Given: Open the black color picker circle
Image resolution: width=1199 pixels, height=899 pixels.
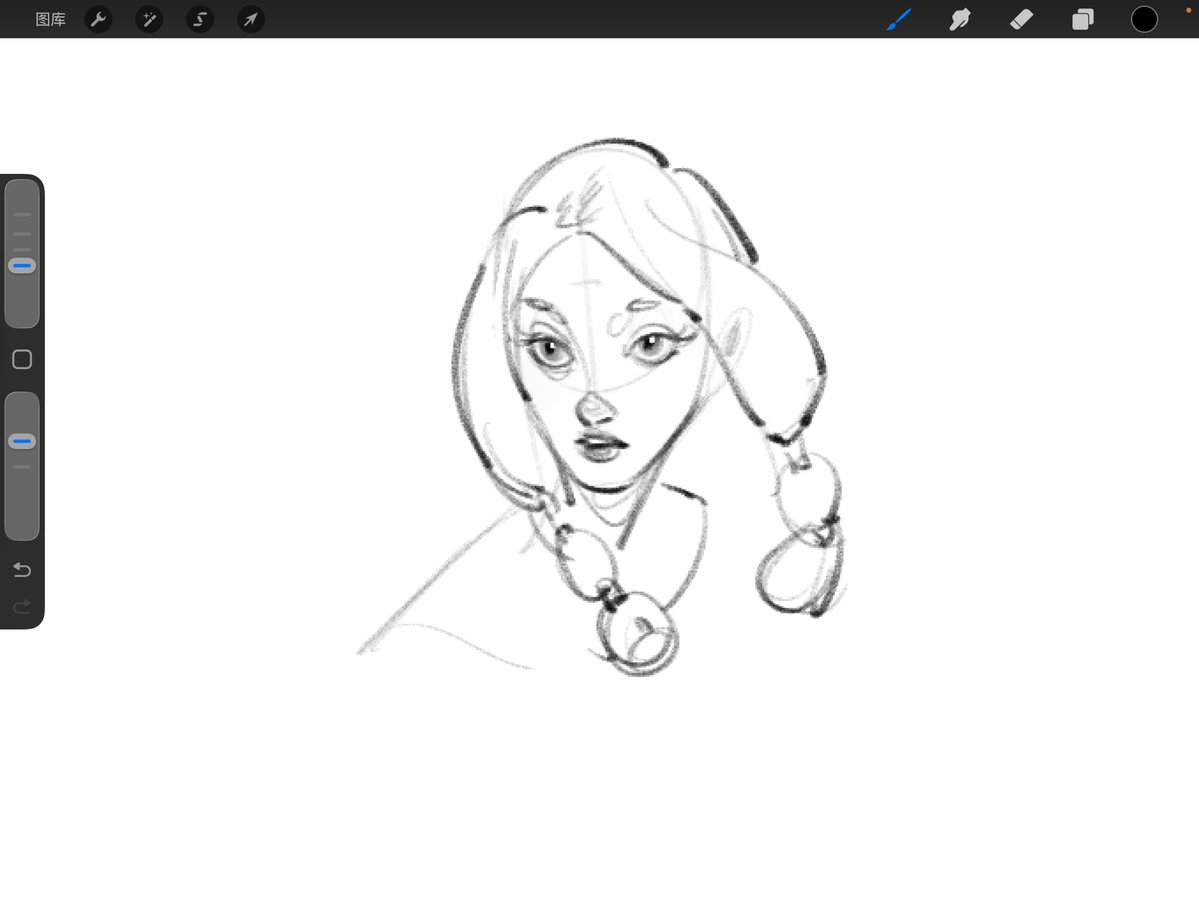Looking at the screenshot, I should [x=1144, y=19].
